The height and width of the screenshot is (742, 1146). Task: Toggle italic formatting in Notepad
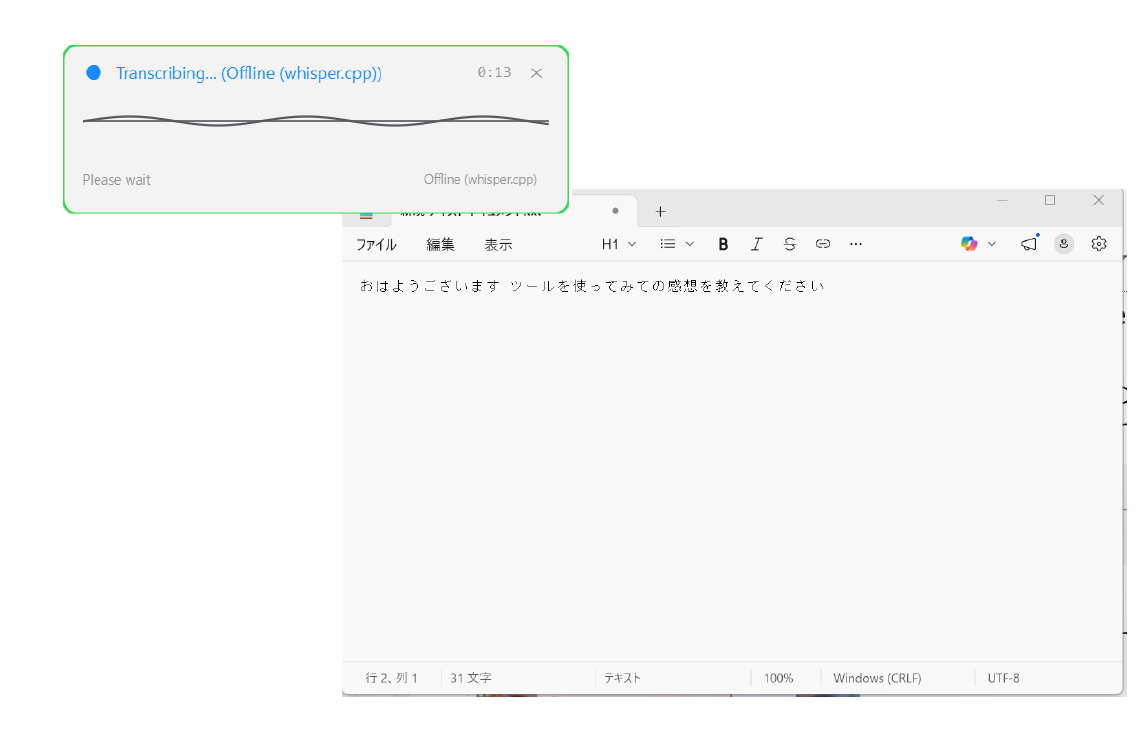pyautogui.click(x=756, y=244)
